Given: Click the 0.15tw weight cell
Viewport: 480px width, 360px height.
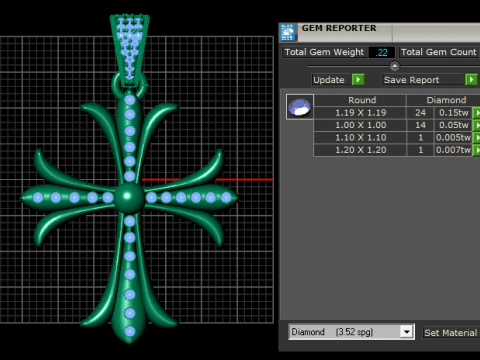Looking at the screenshot, I should tap(453, 113).
